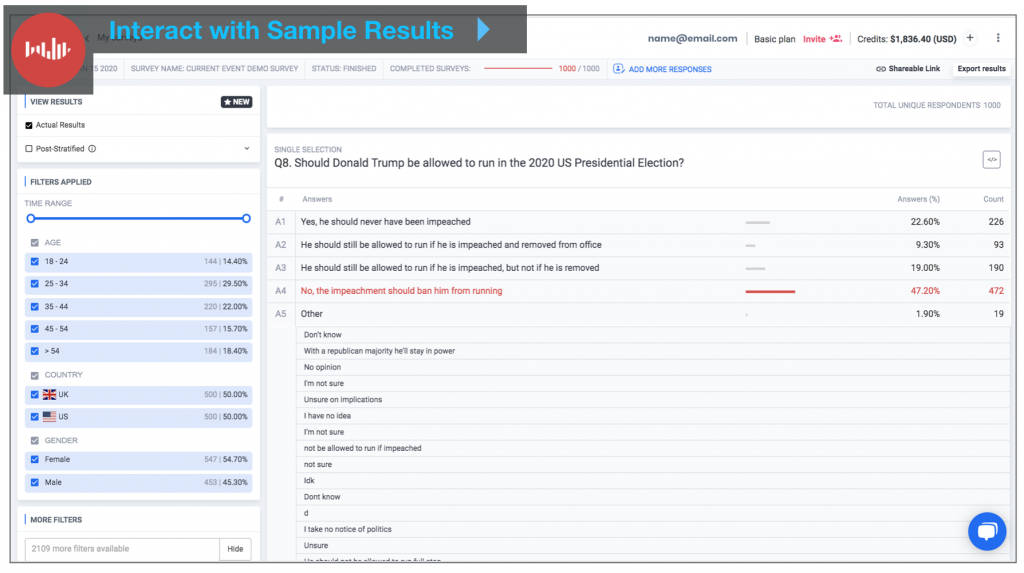Viewport: 1024px width, 573px height.
Task: Click the Add More Responses person icon
Action: click(618, 69)
